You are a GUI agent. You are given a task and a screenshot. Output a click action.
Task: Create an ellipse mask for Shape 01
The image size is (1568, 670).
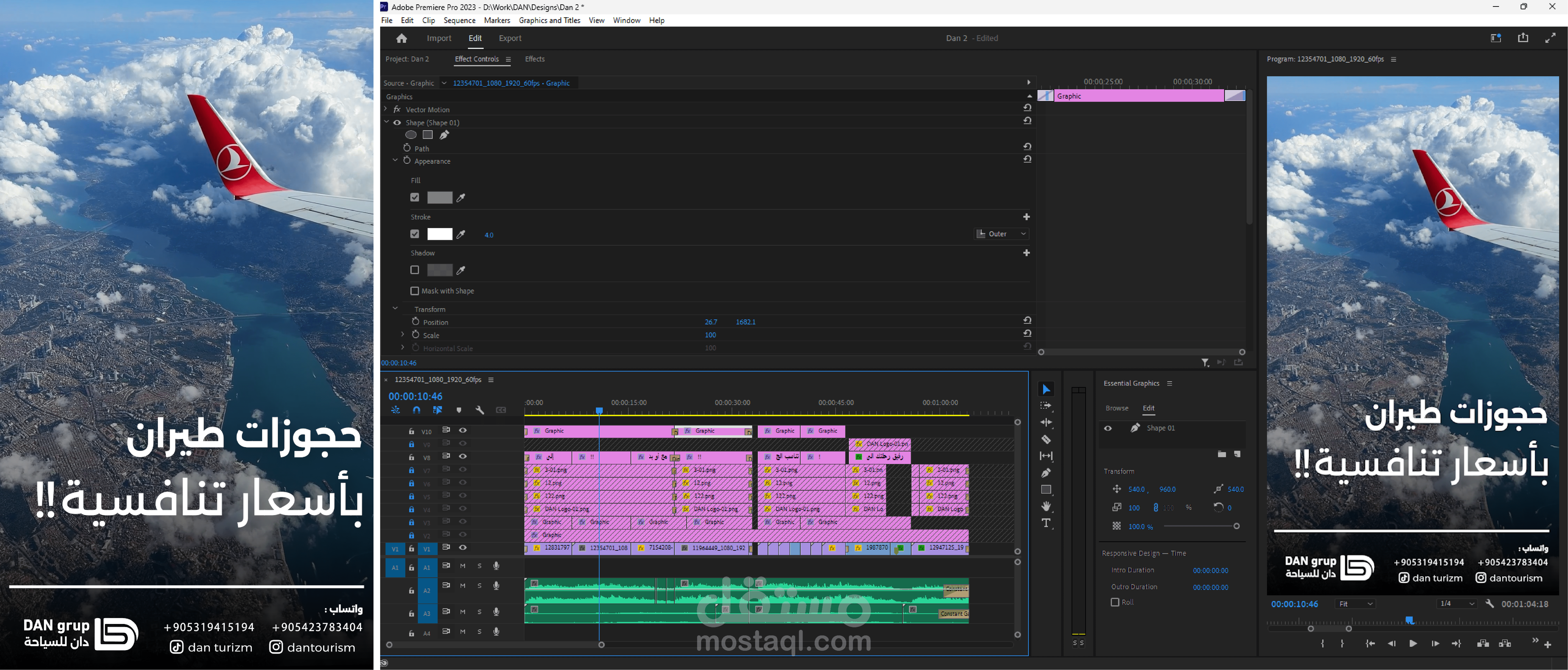coord(411,135)
